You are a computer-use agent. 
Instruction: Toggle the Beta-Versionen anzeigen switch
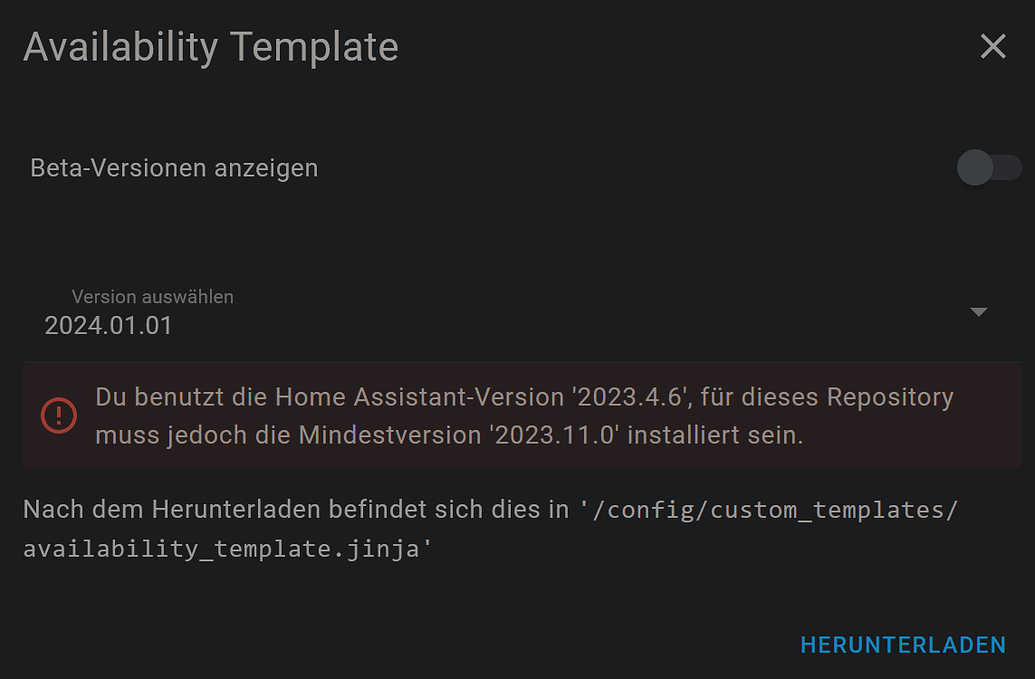[987, 168]
